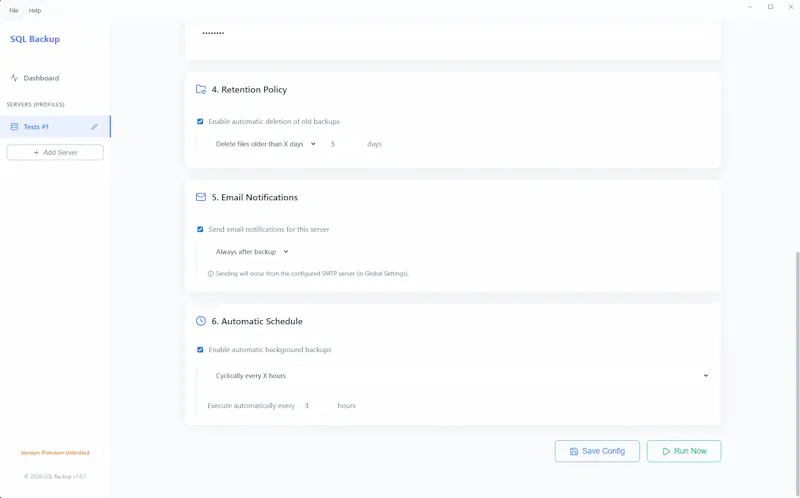
Task: Click the Add Server button
Action: pos(55,153)
